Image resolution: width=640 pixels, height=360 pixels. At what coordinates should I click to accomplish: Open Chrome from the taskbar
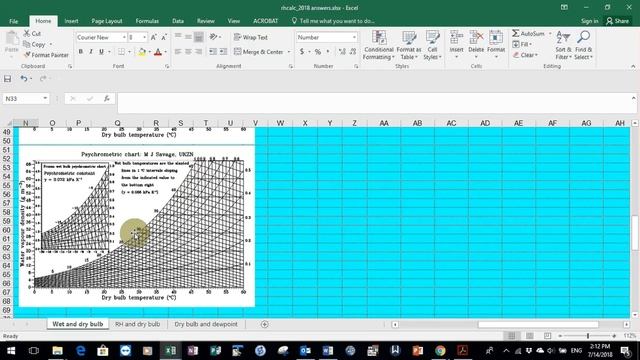(440, 351)
